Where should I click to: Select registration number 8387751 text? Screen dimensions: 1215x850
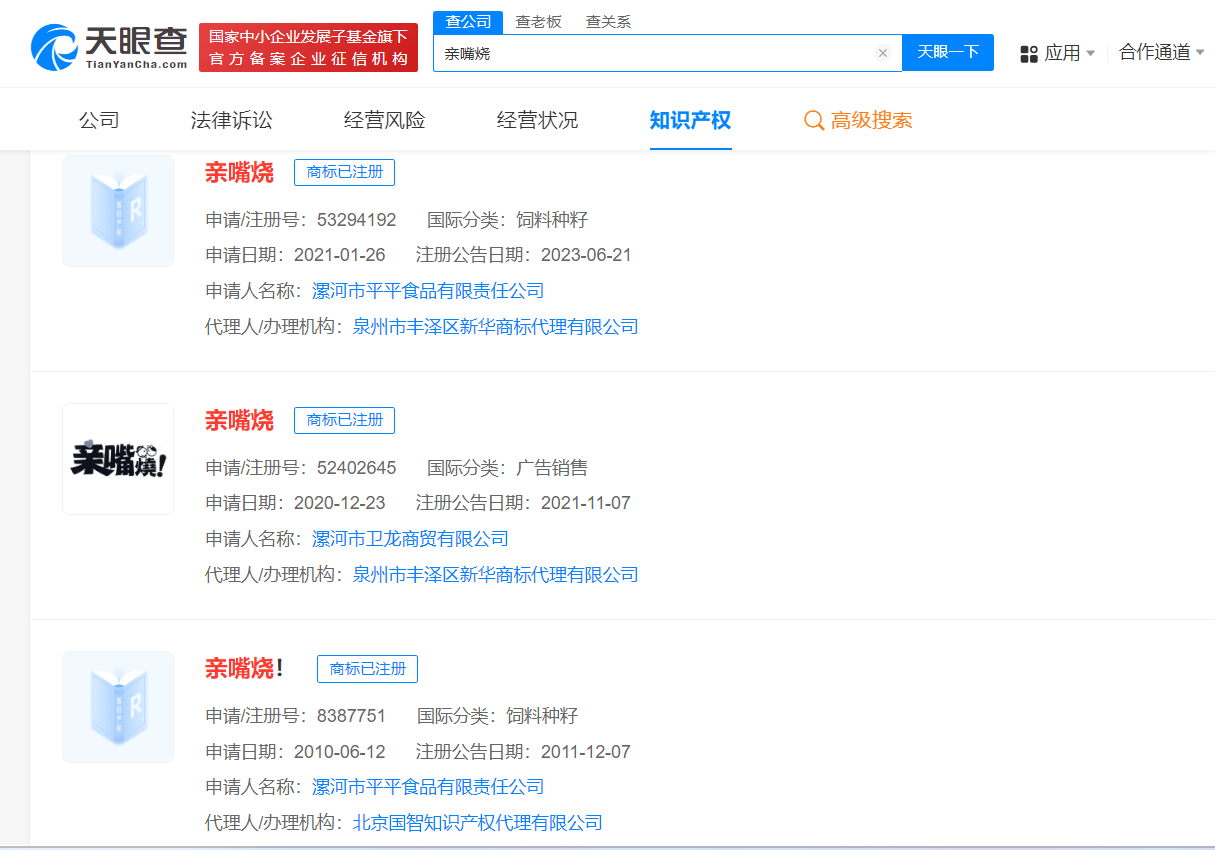pos(351,716)
